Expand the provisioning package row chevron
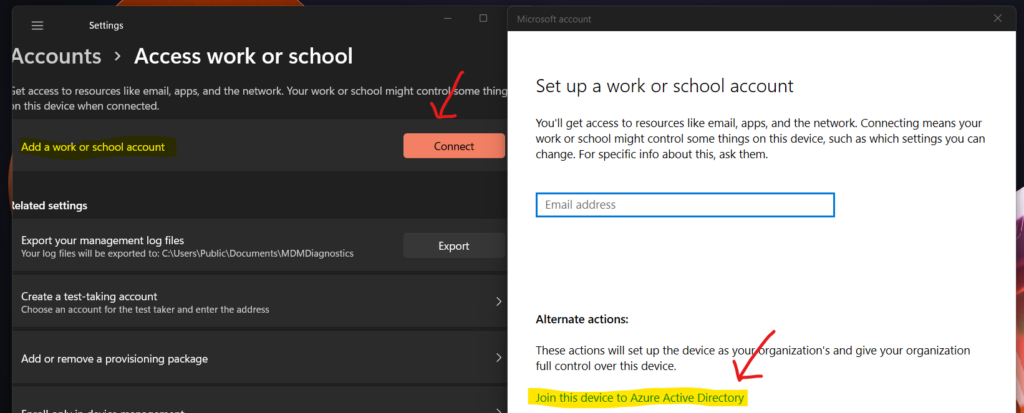 click(x=498, y=358)
